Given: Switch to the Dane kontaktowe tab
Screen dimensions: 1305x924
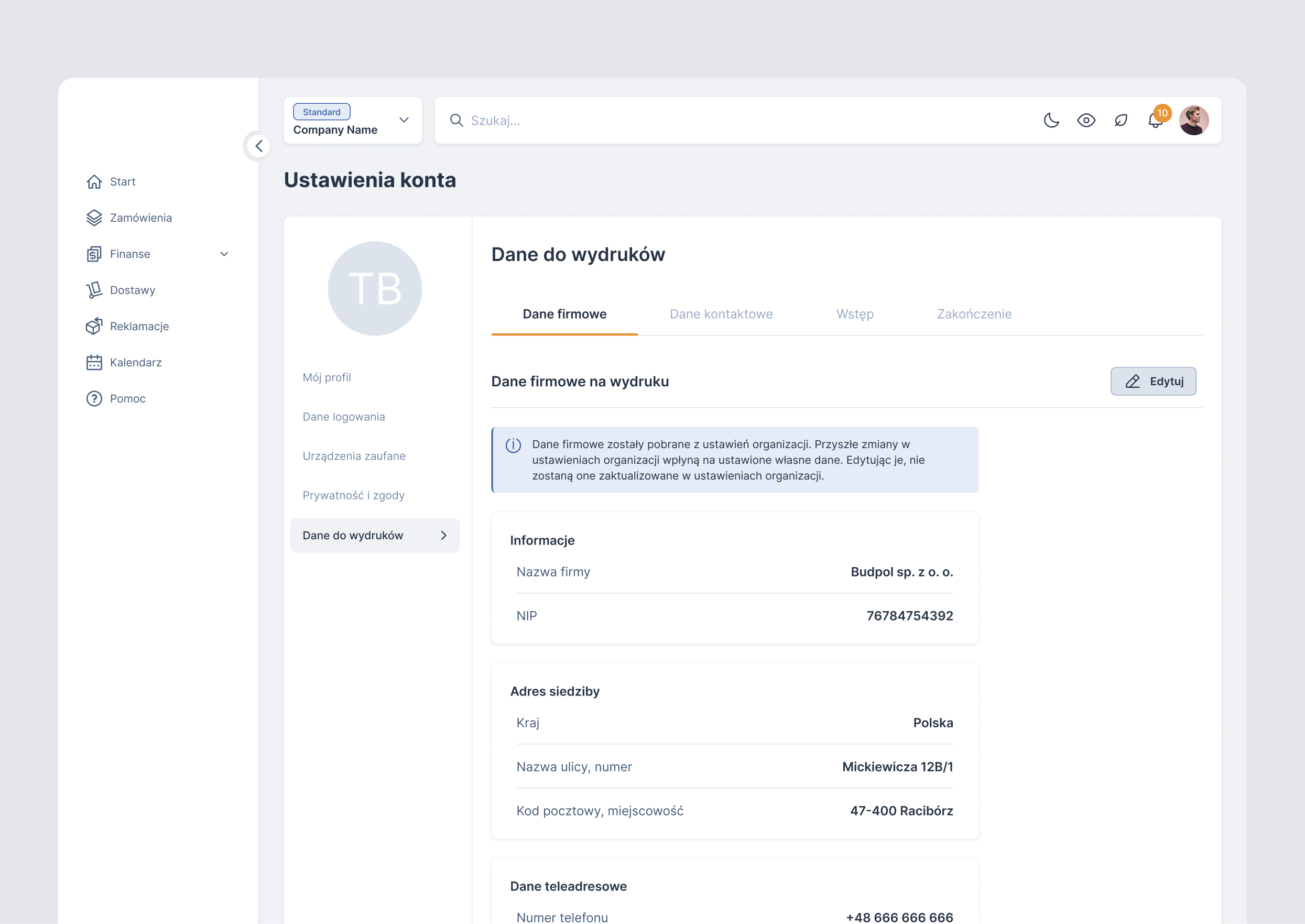Looking at the screenshot, I should (721, 314).
